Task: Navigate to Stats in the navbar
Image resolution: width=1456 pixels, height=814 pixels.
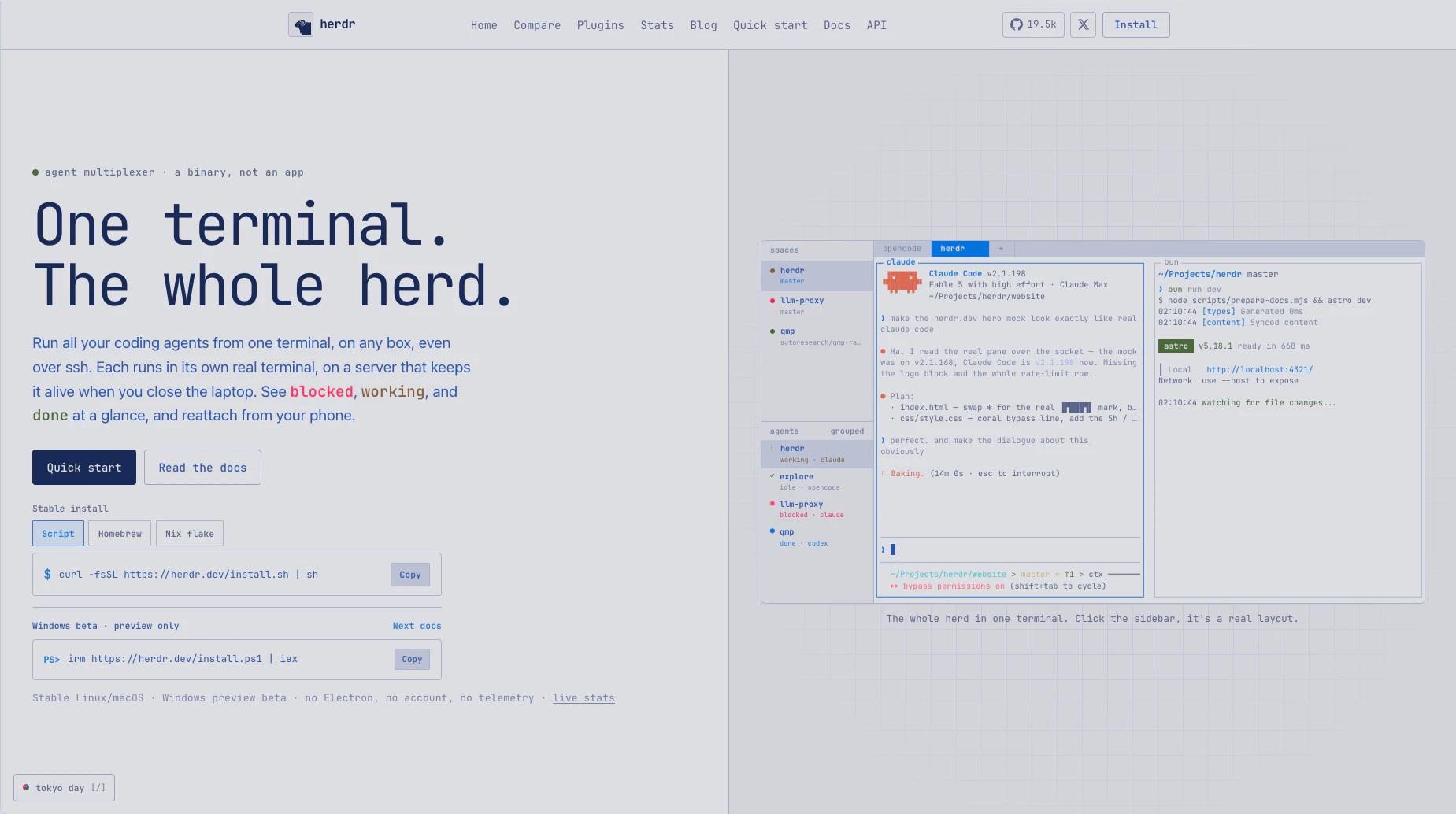Action: click(657, 25)
